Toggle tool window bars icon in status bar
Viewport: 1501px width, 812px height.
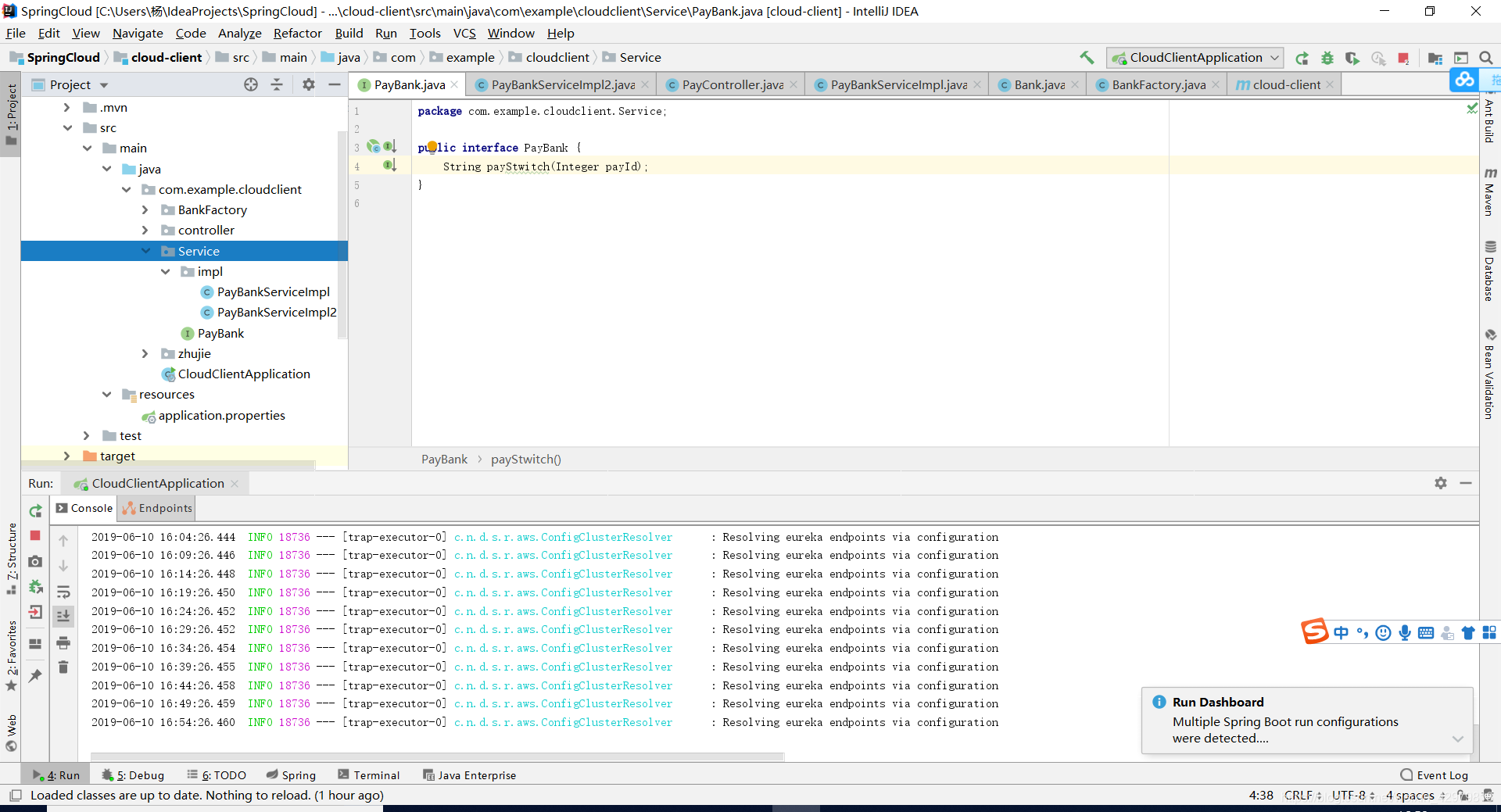[15, 796]
